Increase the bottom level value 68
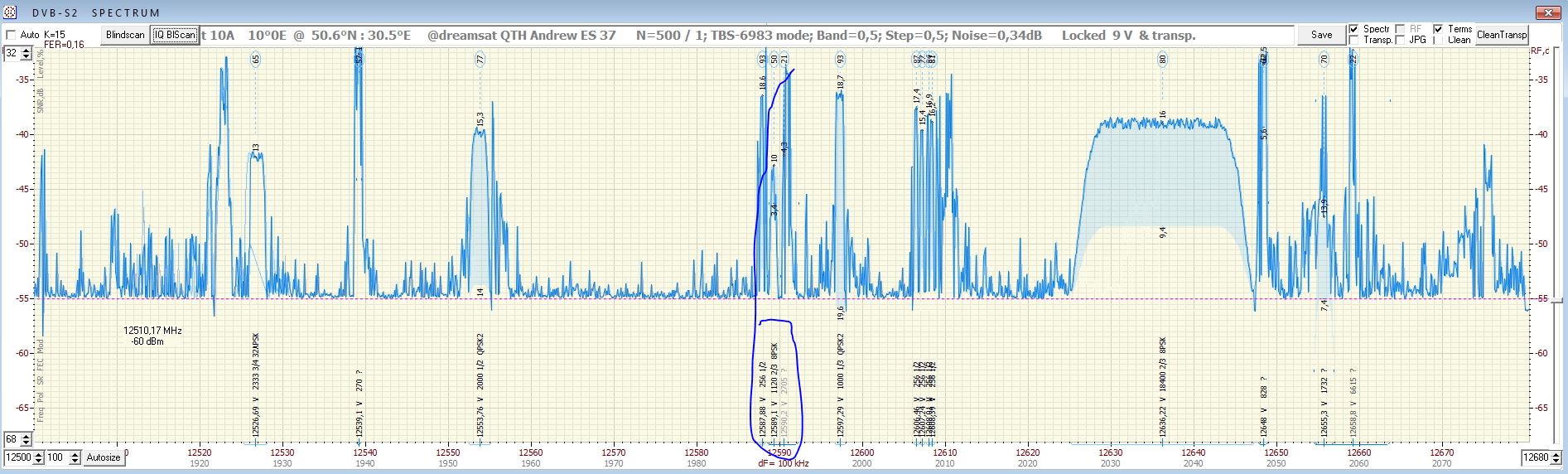This screenshot has height=474, width=1568. coord(27,436)
